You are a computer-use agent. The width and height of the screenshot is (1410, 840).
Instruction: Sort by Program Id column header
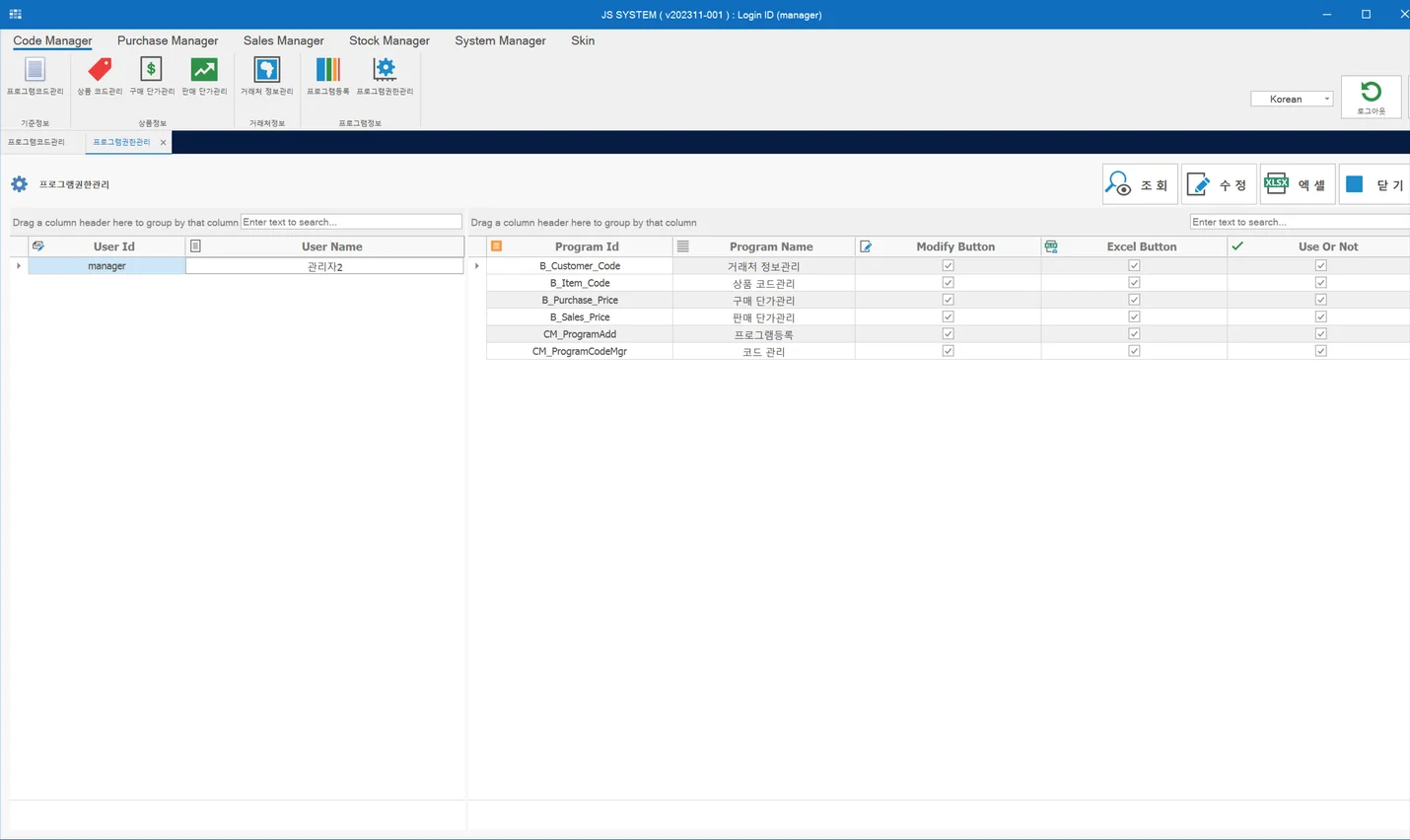coord(580,246)
